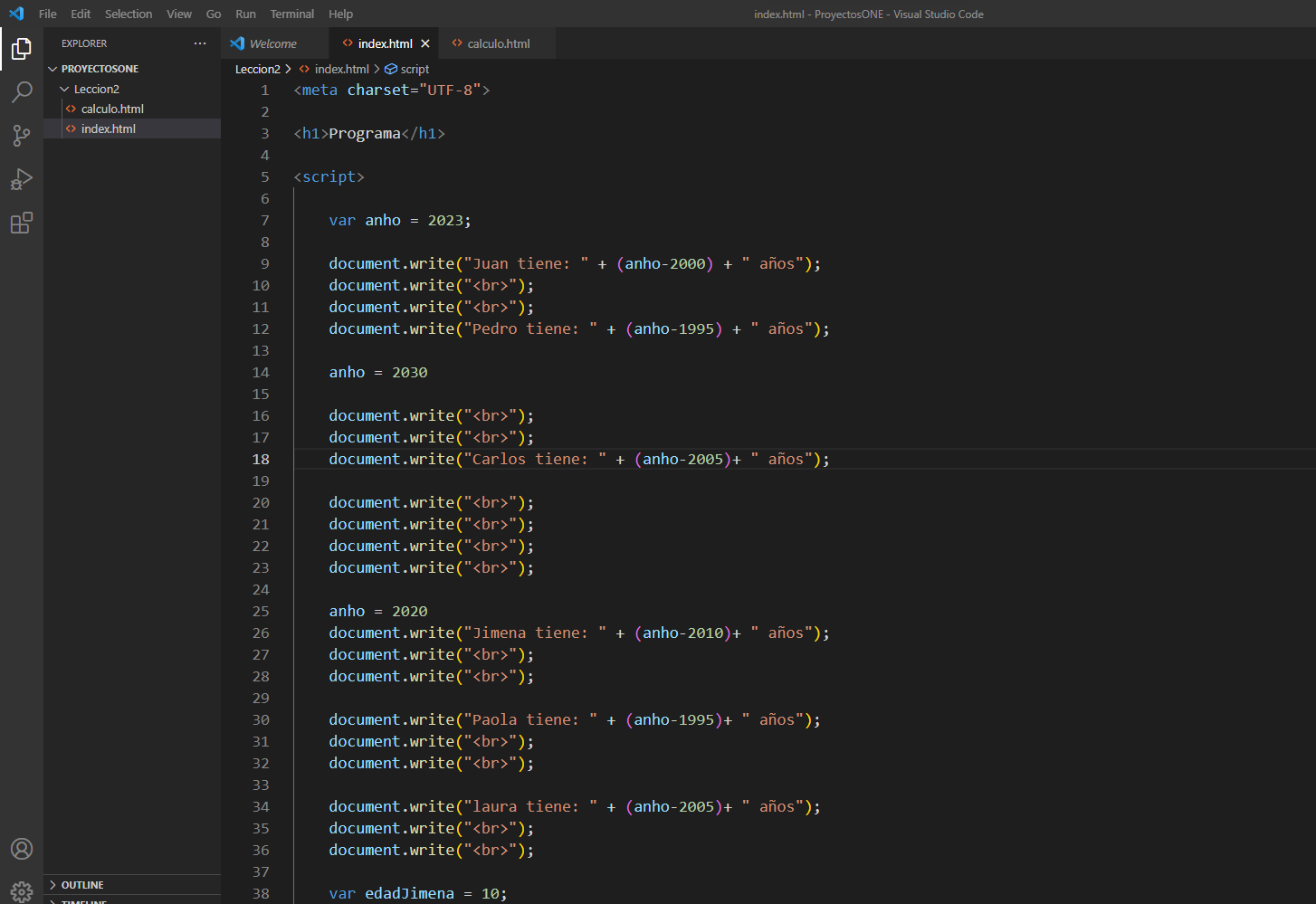Select the index.html editor tab
This screenshot has height=904, width=1316.
[x=385, y=43]
